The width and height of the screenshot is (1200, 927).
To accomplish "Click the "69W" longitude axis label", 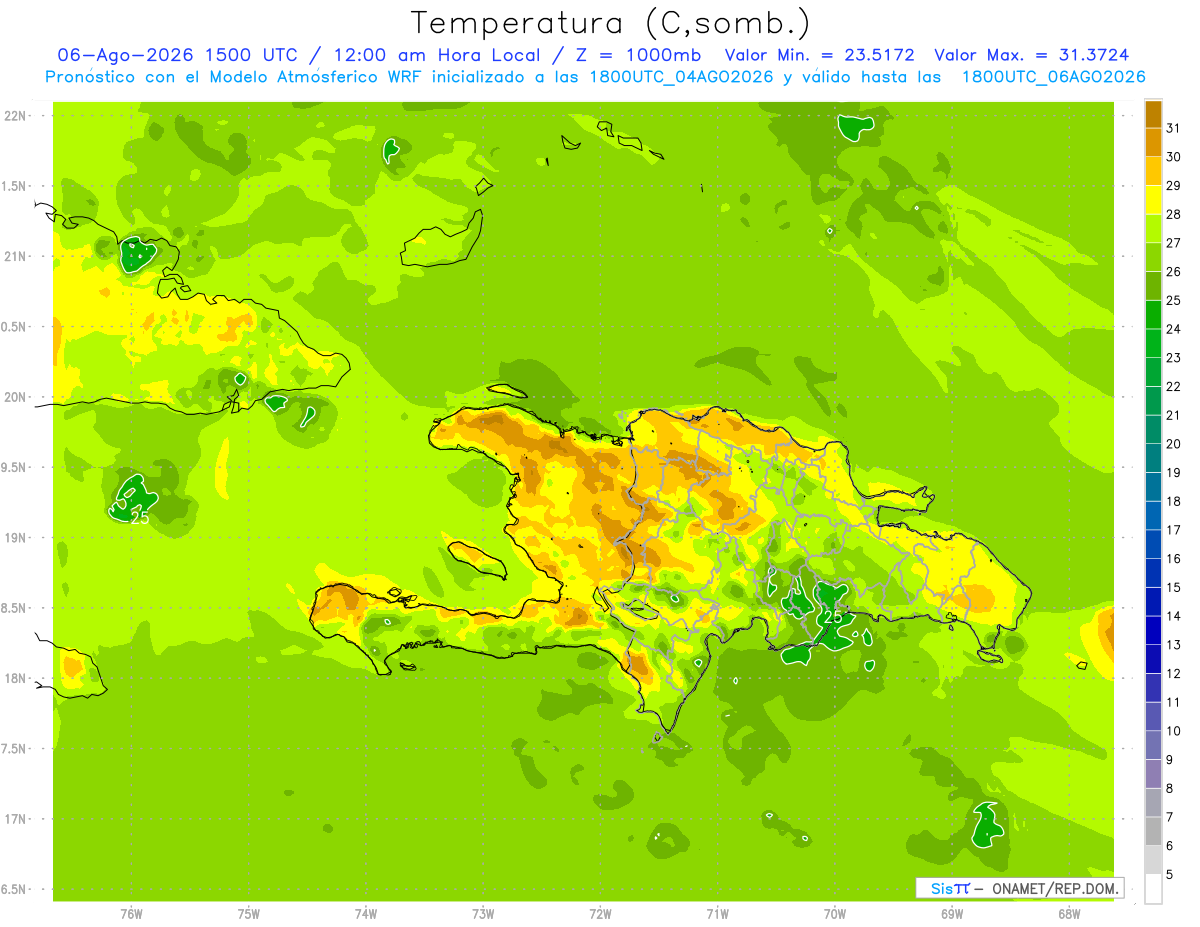I will 952,914.
